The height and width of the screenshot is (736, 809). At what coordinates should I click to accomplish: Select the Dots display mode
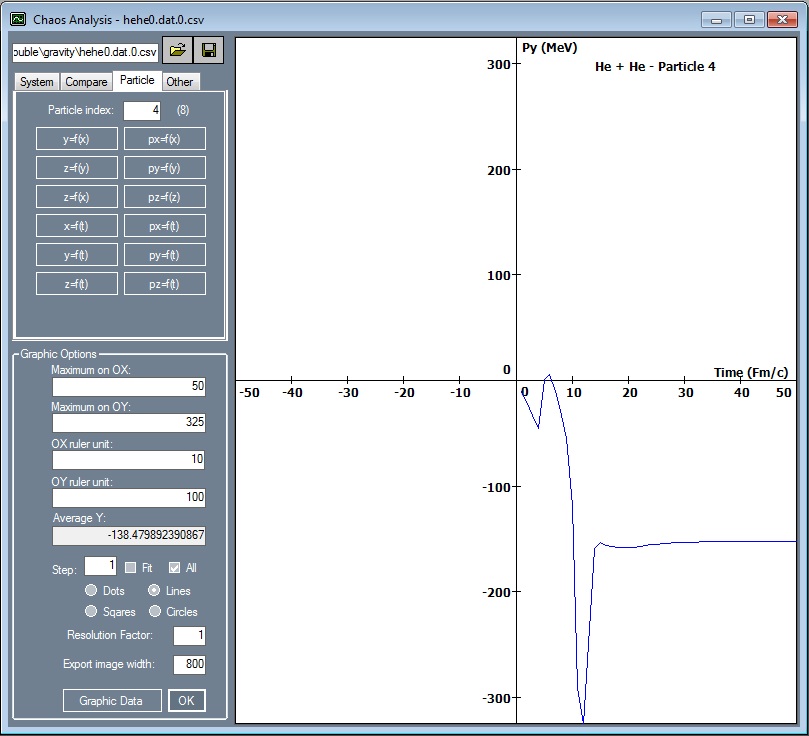pyautogui.click(x=90, y=590)
